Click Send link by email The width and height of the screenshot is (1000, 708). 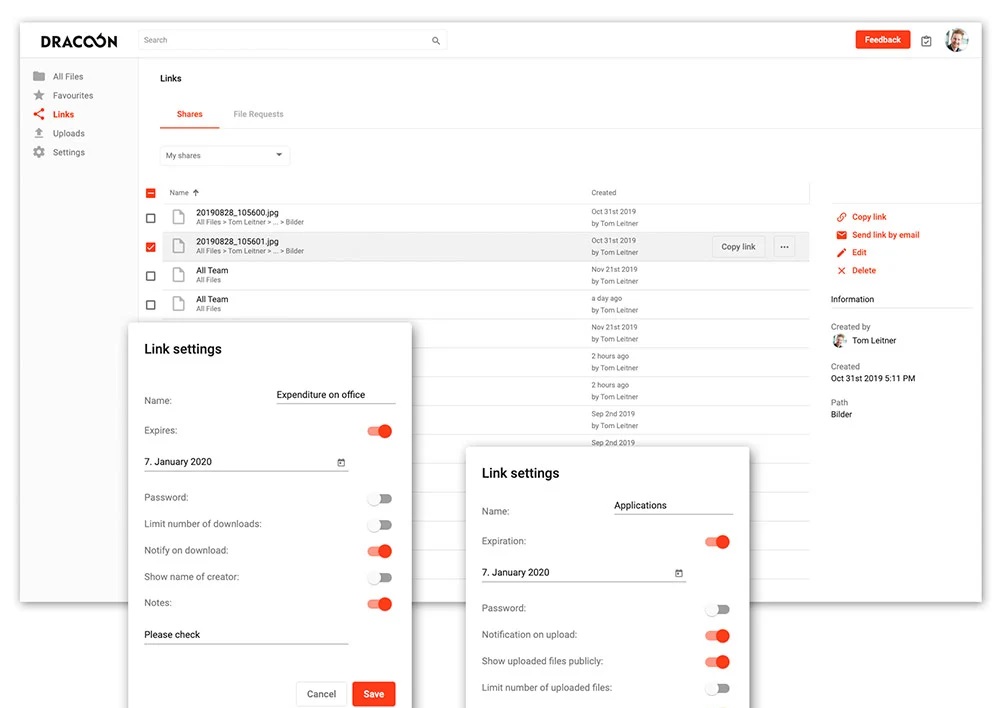pos(885,236)
